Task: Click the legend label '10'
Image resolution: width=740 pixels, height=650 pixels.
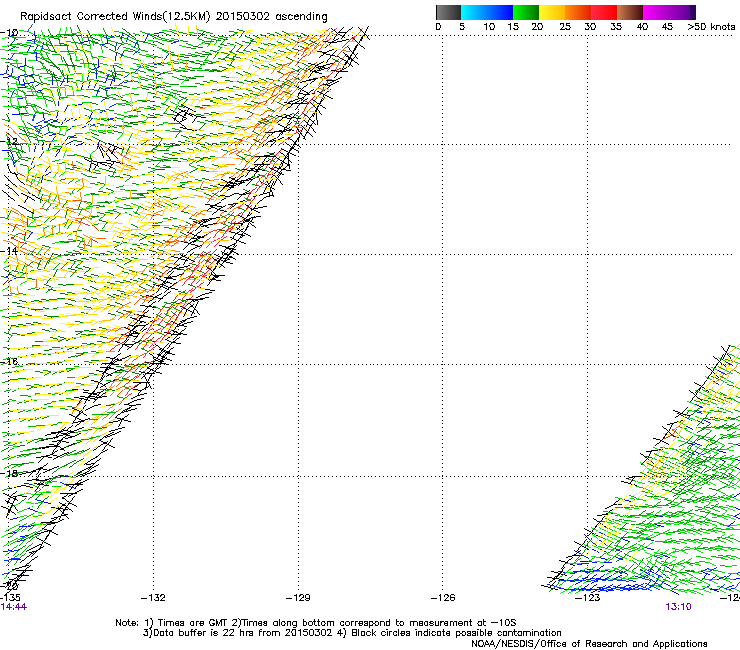Action: pos(489,27)
